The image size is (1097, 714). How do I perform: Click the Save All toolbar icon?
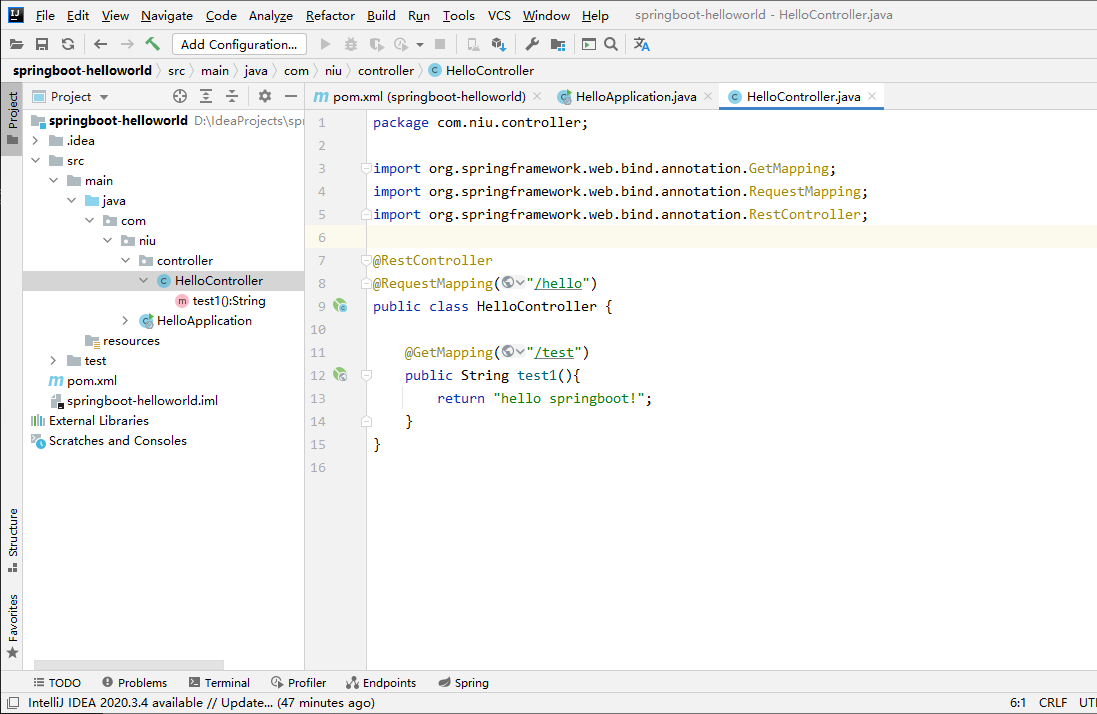click(42, 44)
